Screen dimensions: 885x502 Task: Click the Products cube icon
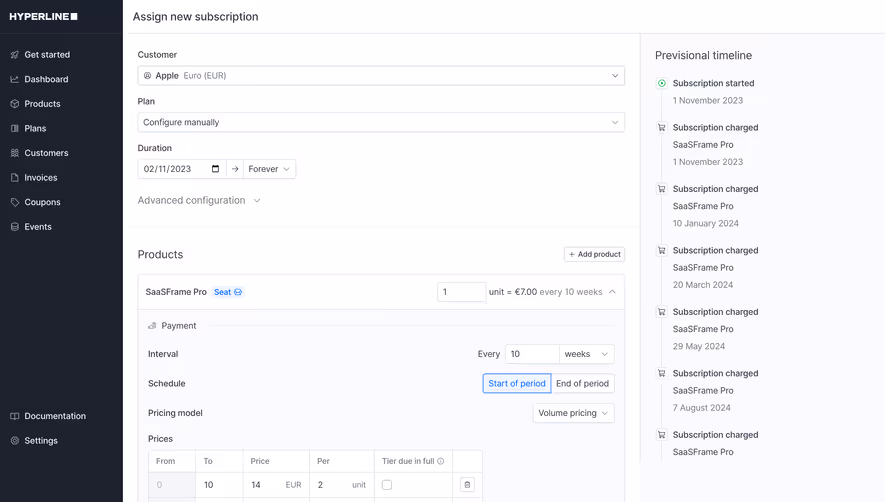pos(15,104)
